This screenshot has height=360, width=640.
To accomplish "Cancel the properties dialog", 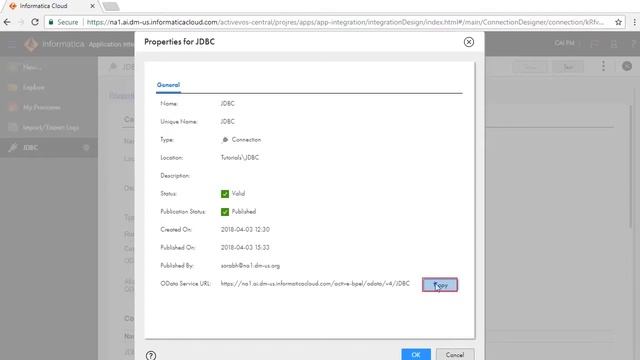I will click(x=455, y=355).
